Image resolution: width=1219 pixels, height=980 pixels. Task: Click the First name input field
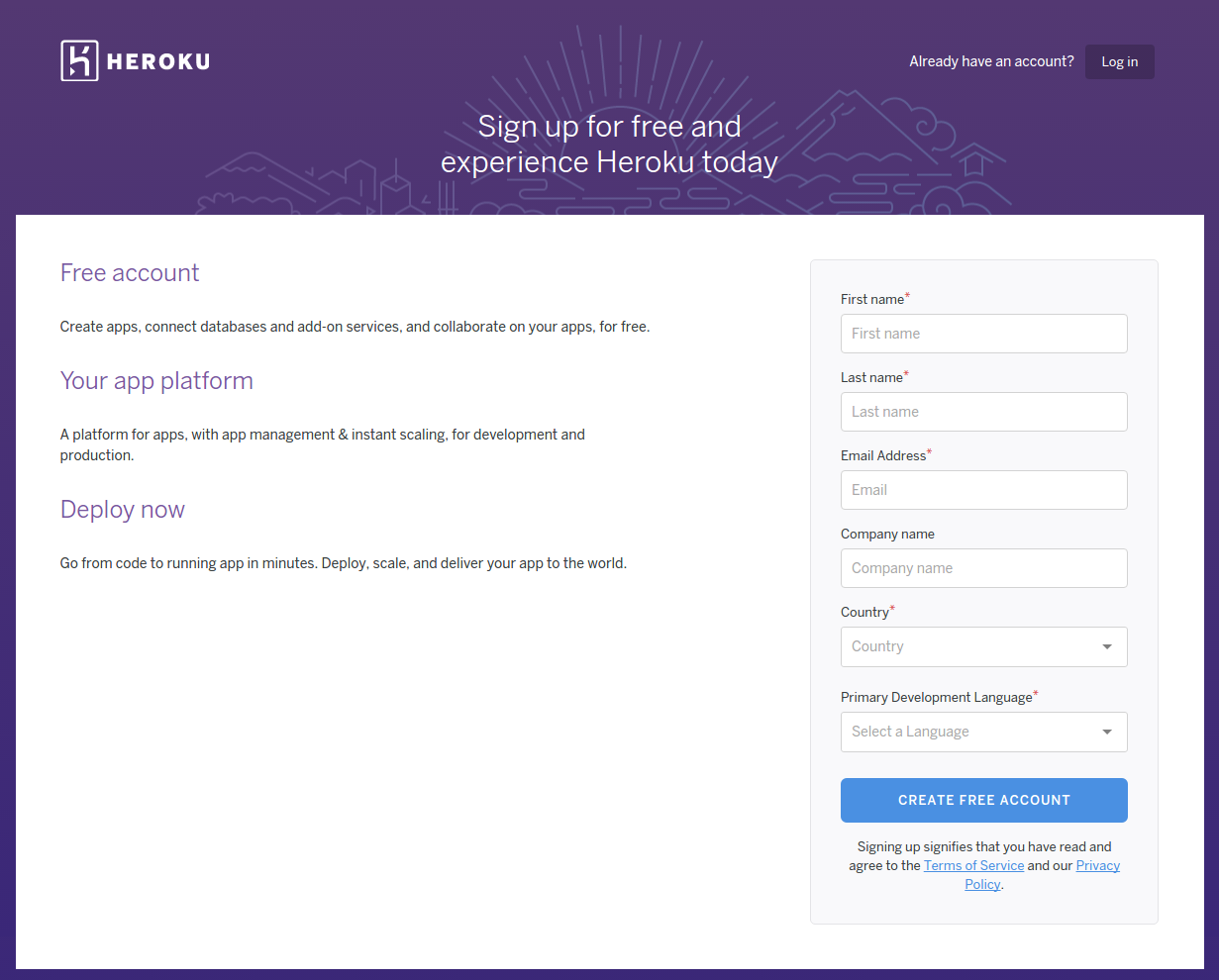tap(983, 334)
